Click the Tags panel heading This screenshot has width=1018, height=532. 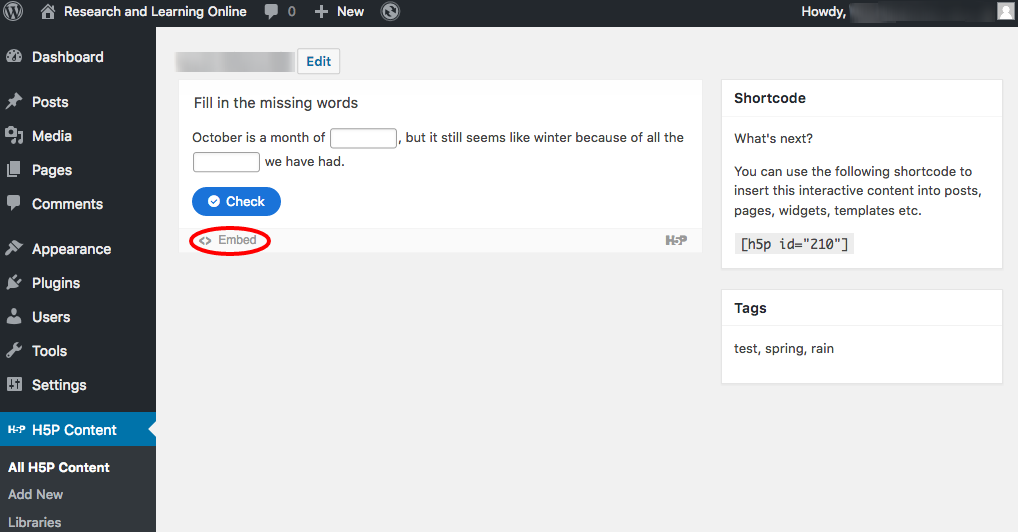point(751,308)
